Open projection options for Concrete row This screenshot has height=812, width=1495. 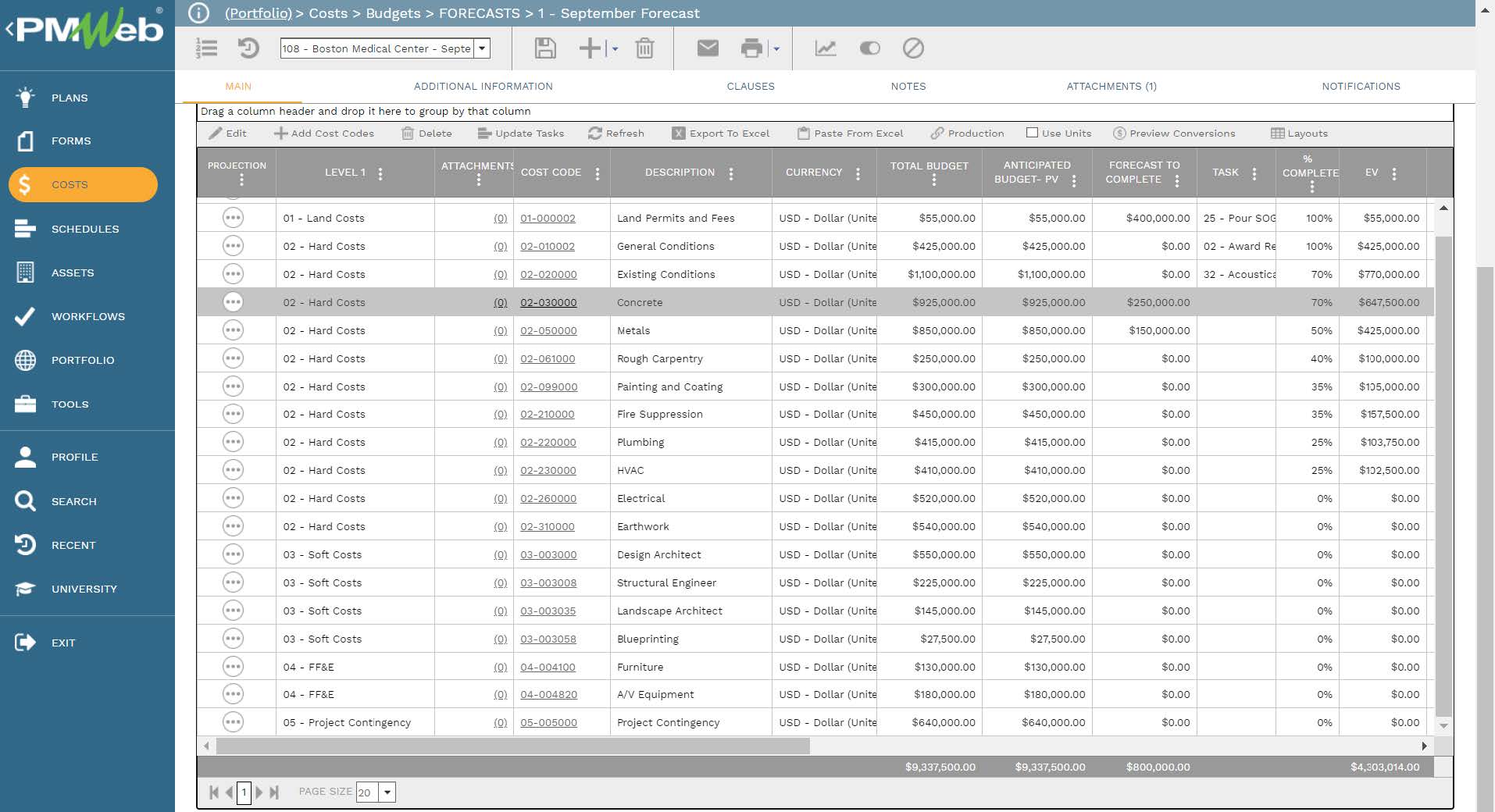coord(233,302)
